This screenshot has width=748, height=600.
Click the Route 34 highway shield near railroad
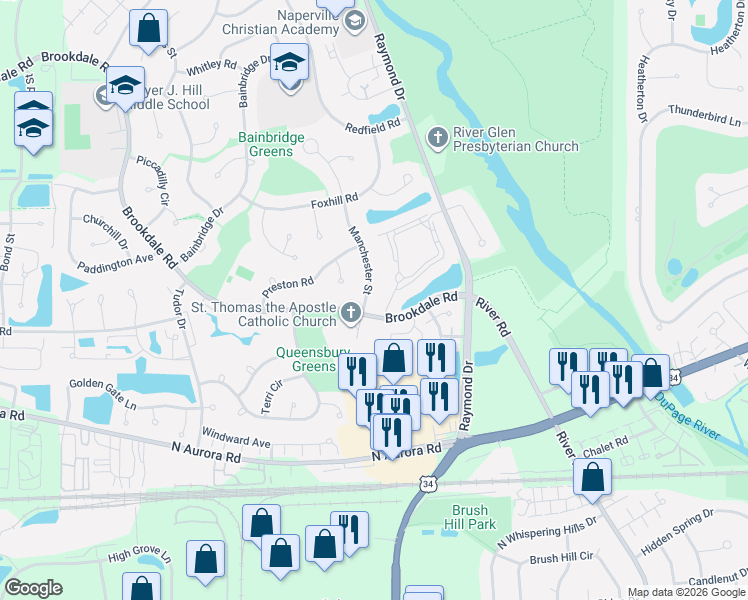coord(427,484)
